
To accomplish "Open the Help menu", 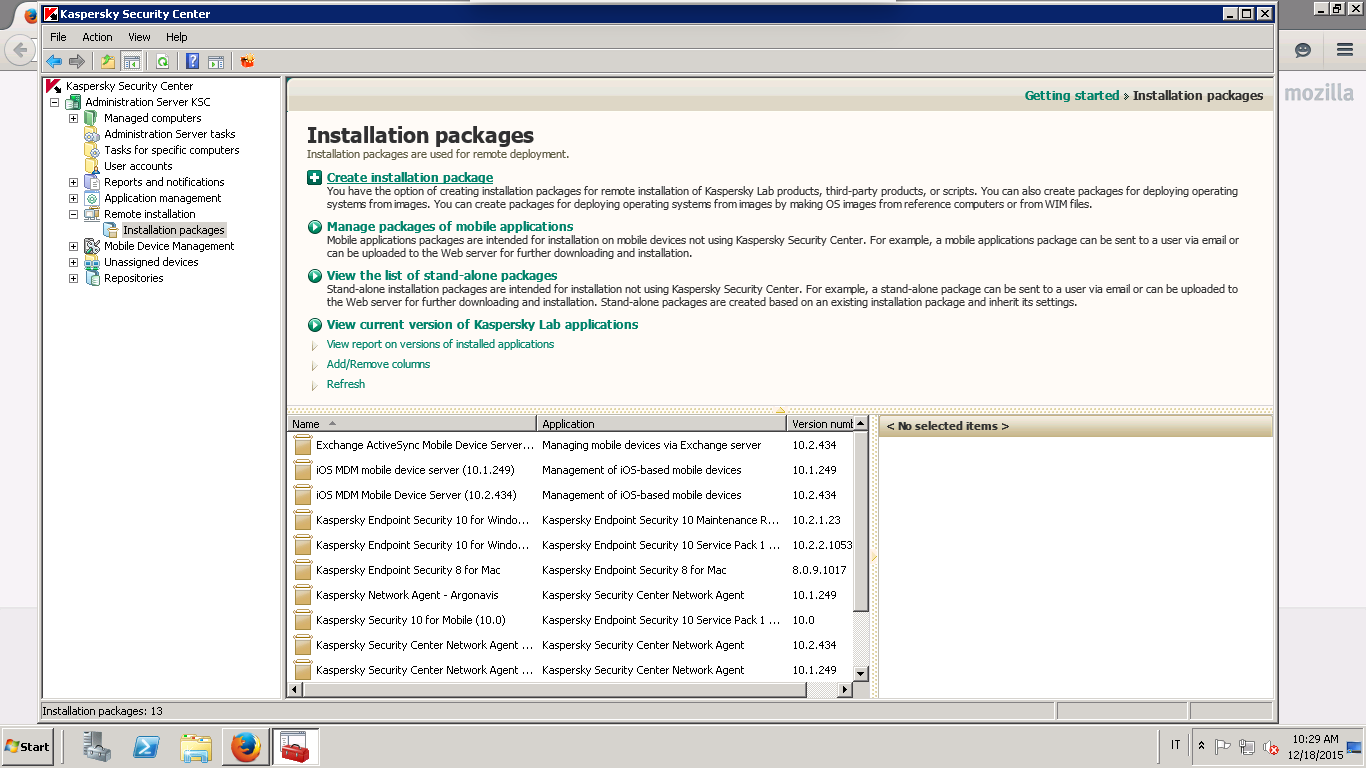I will tap(176, 37).
